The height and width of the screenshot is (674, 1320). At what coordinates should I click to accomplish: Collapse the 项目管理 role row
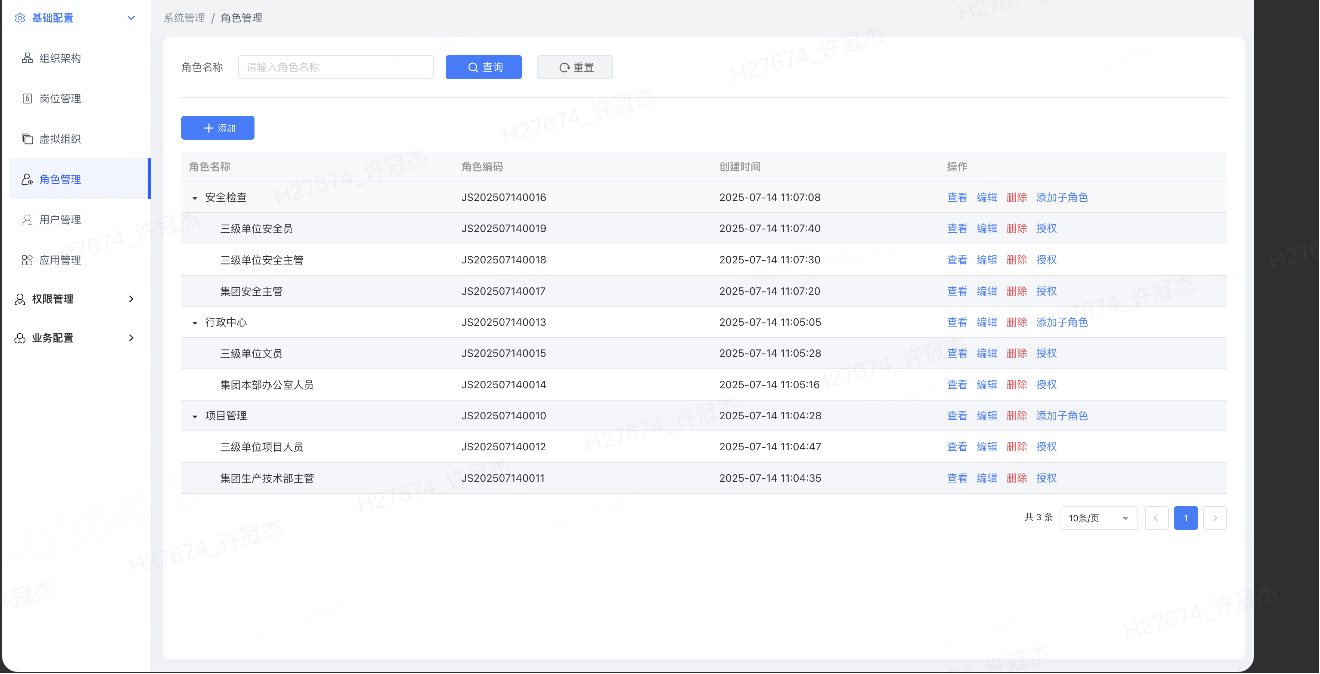[195, 416]
